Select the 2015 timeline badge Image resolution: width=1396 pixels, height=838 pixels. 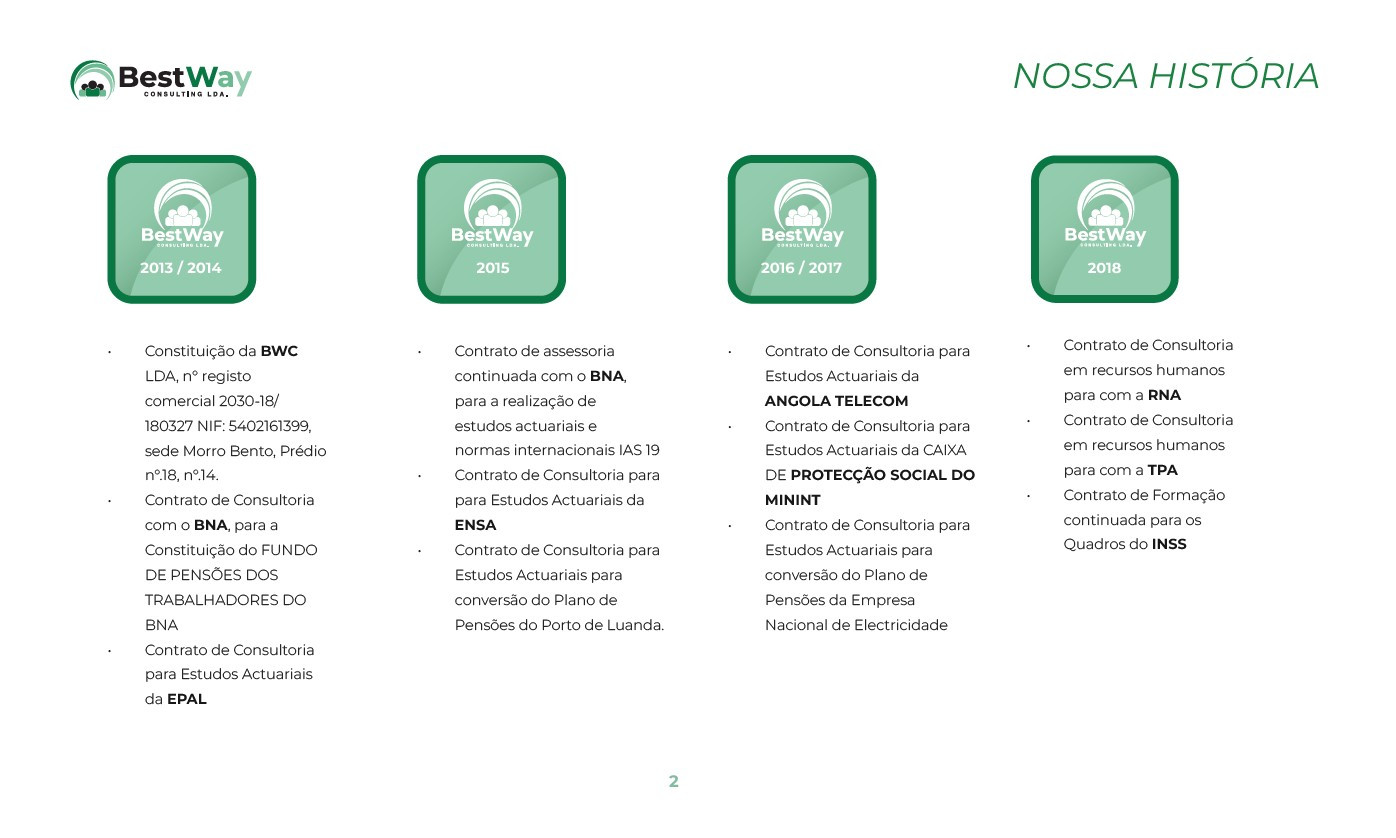(x=491, y=229)
